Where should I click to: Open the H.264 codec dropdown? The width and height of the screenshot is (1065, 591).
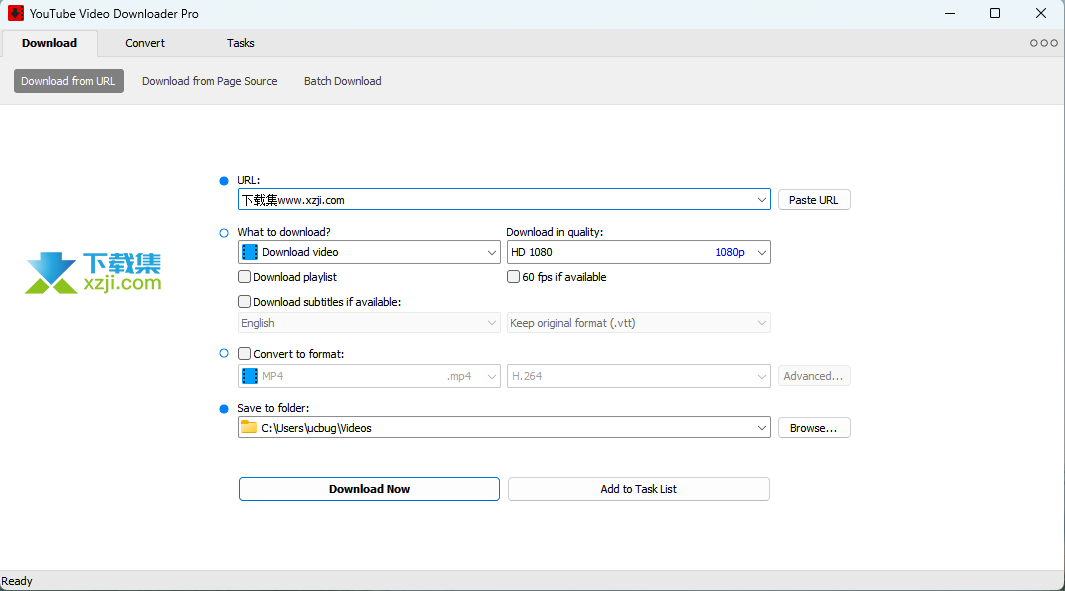(638, 376)
